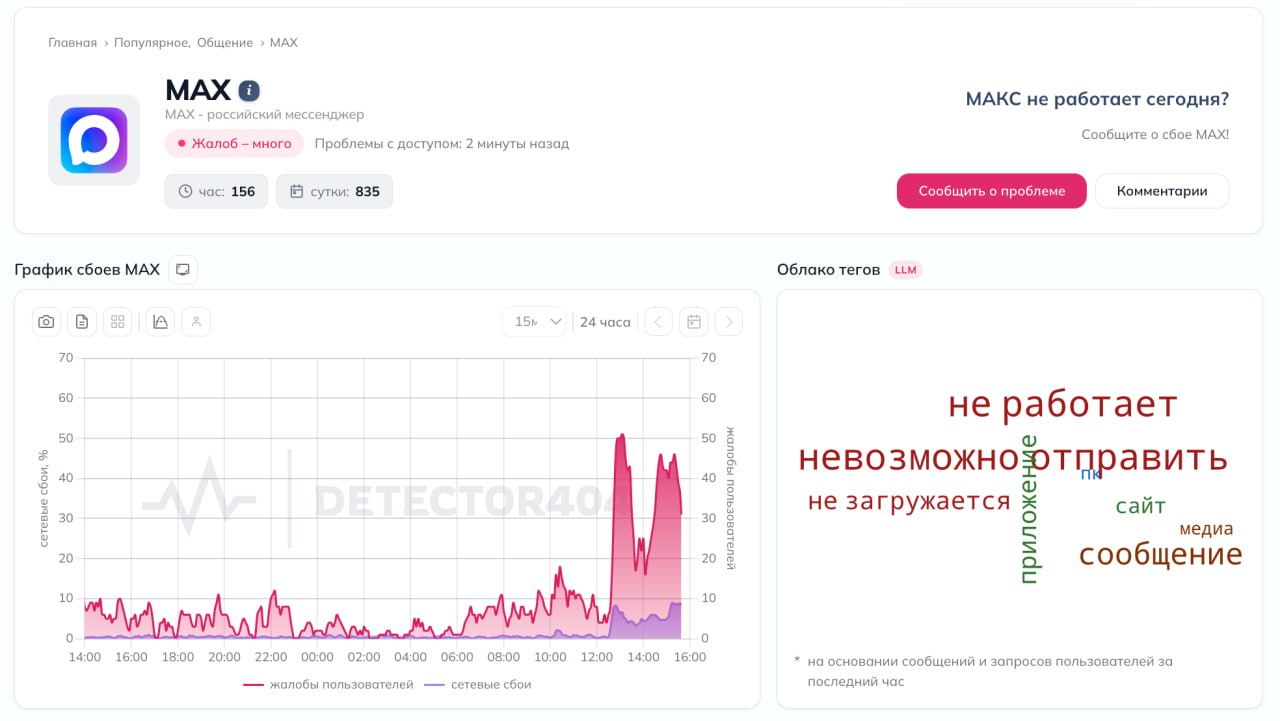Click the monitor icon next to График сбоев MAX
This screenshot has width=1280, height=721.
pos(183,270)
